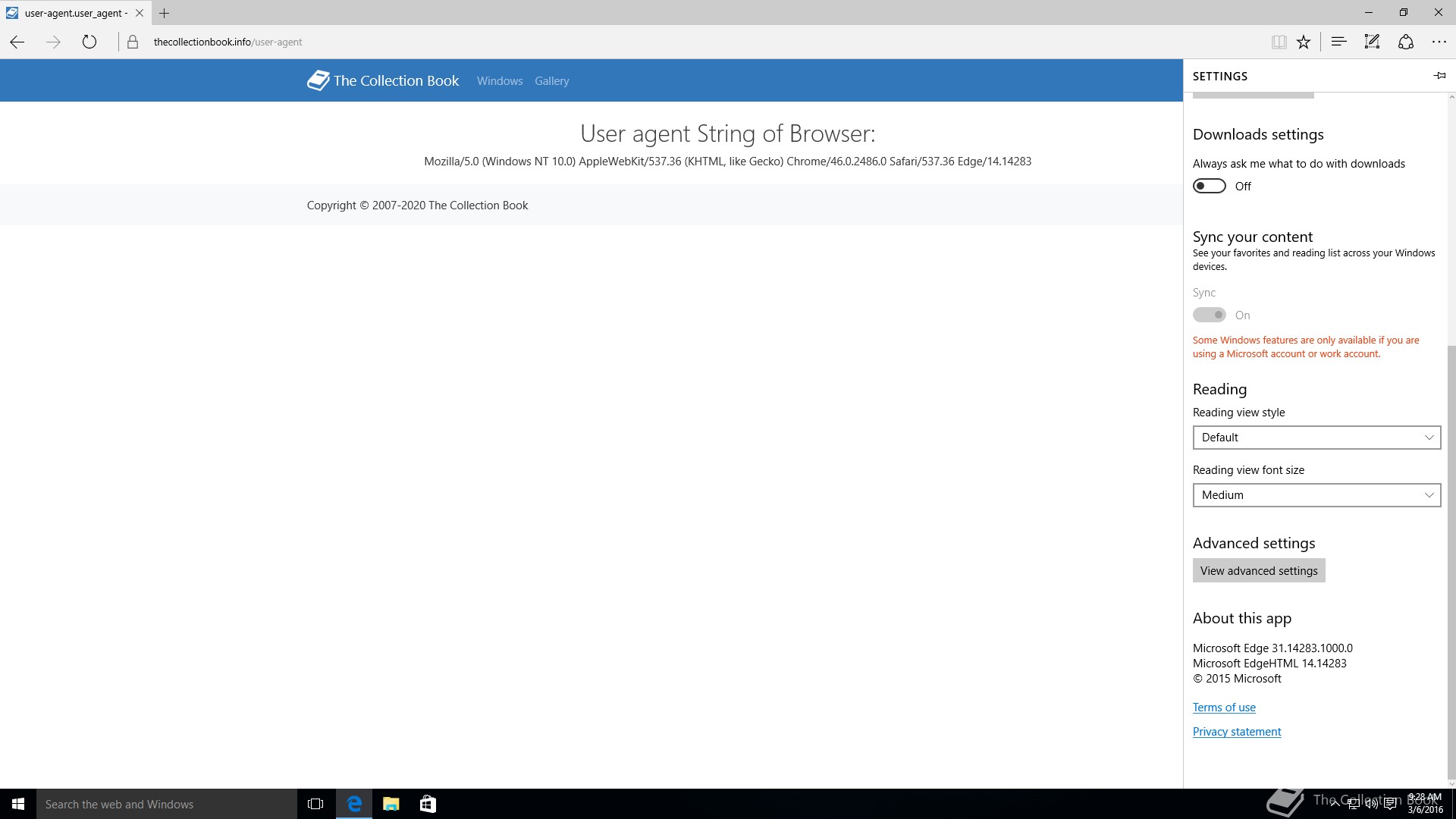1456x819 pixels.
Task: Open reading view book icon
Action: coord(1279,42)
